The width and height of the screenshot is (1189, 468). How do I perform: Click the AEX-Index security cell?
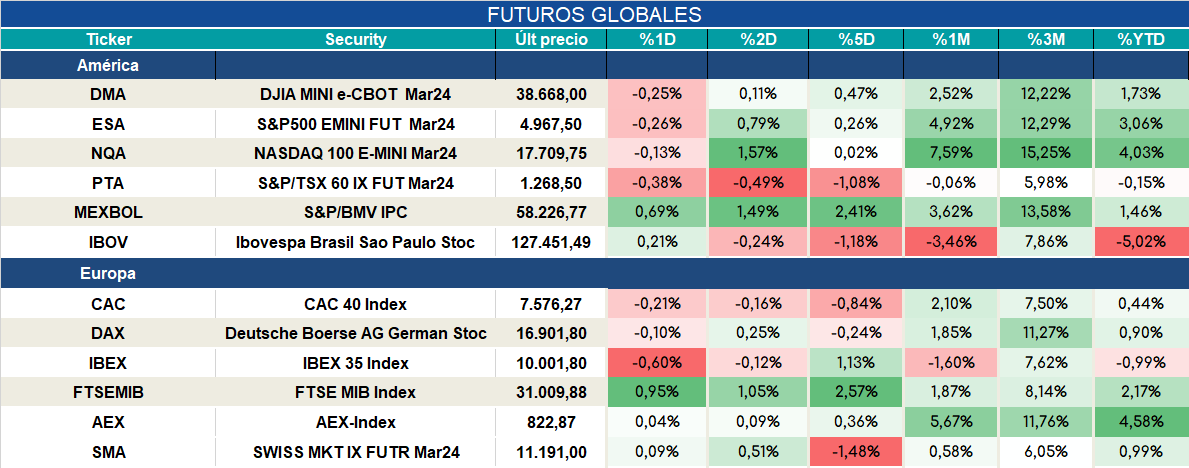(x=356, y=422)
